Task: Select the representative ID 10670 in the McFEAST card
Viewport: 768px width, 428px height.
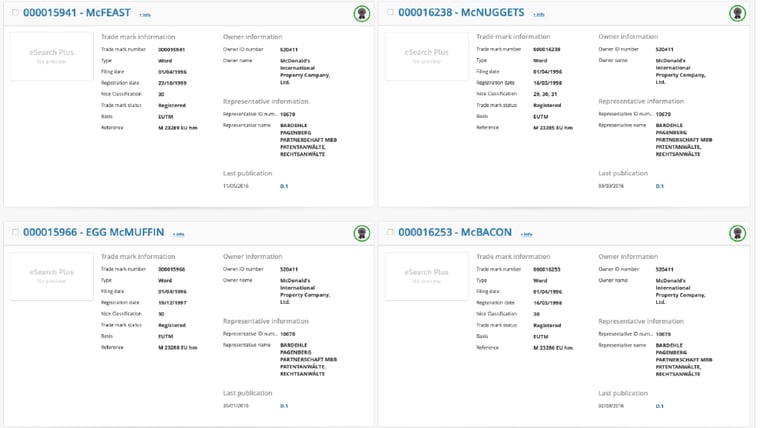Action: coord(288,114)
